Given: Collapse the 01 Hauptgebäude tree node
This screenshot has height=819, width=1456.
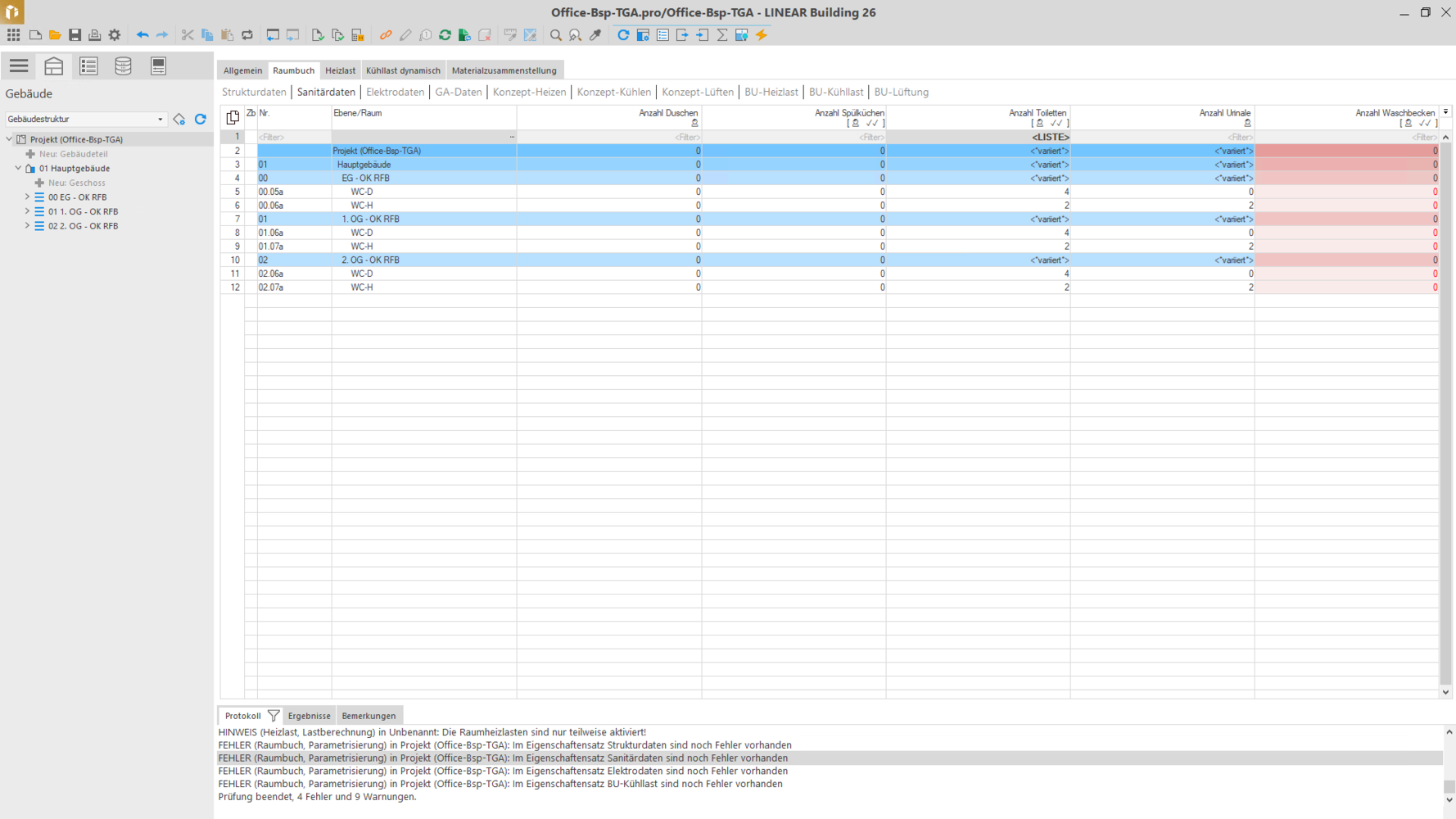Looking at the screenshot, I should [x=18, y=169].
